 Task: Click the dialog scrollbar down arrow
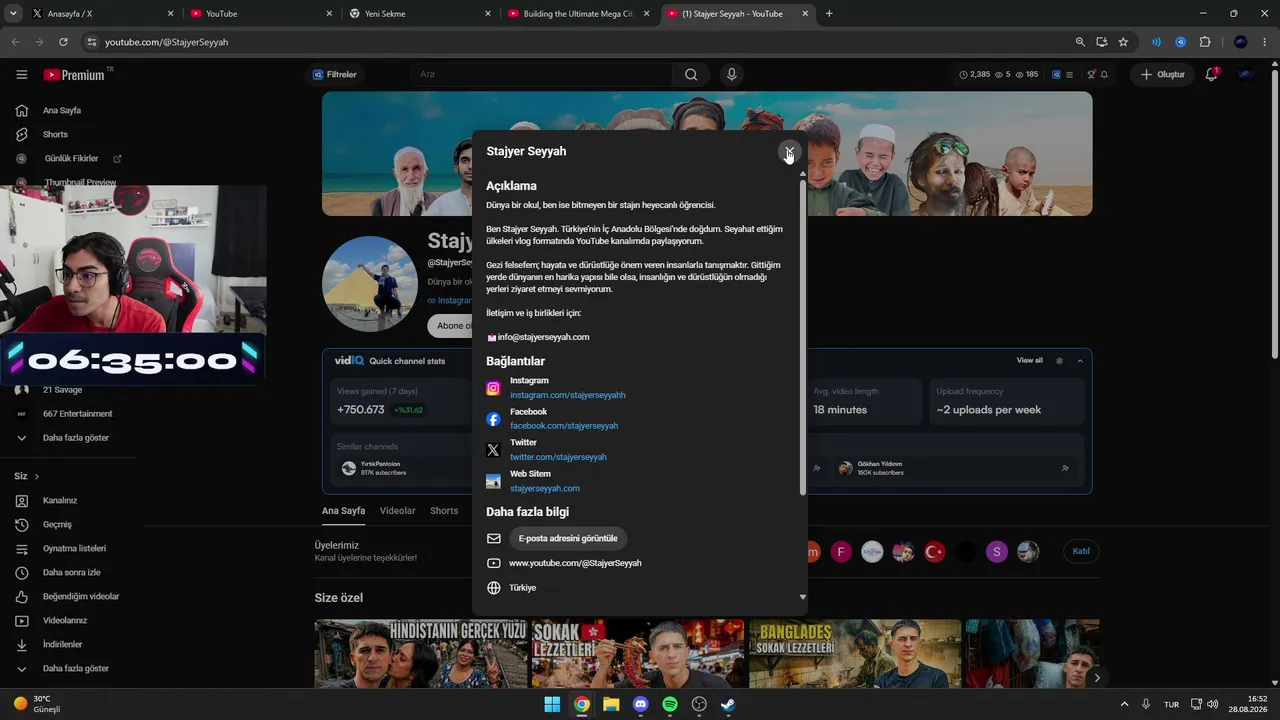[802, 597]
